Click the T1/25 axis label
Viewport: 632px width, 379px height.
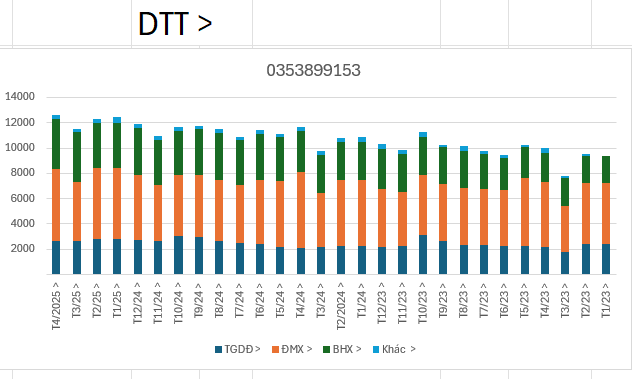point(117,300)
